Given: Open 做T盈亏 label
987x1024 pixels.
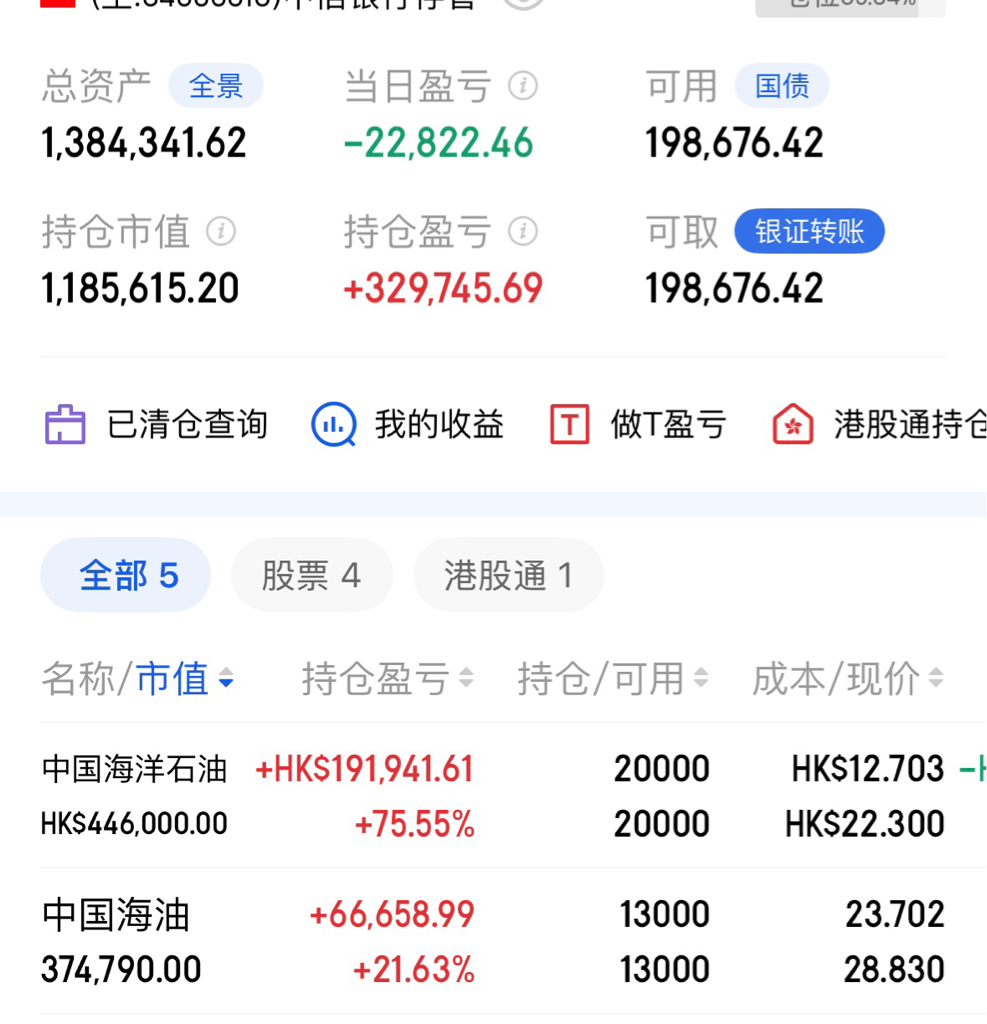Looking at the screenshot, I should 668,424.
